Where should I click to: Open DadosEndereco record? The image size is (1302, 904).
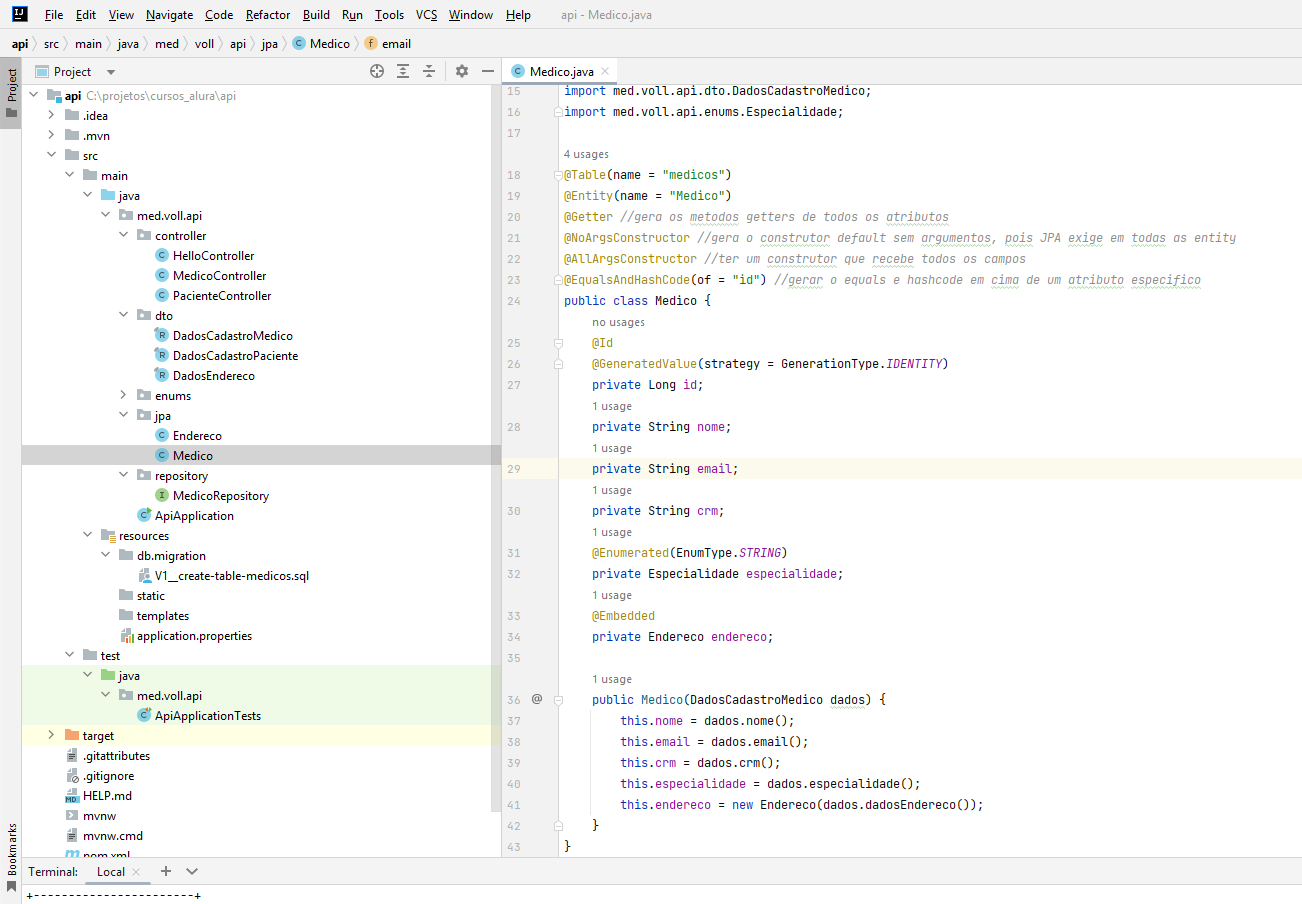click(x=213, y=376)
